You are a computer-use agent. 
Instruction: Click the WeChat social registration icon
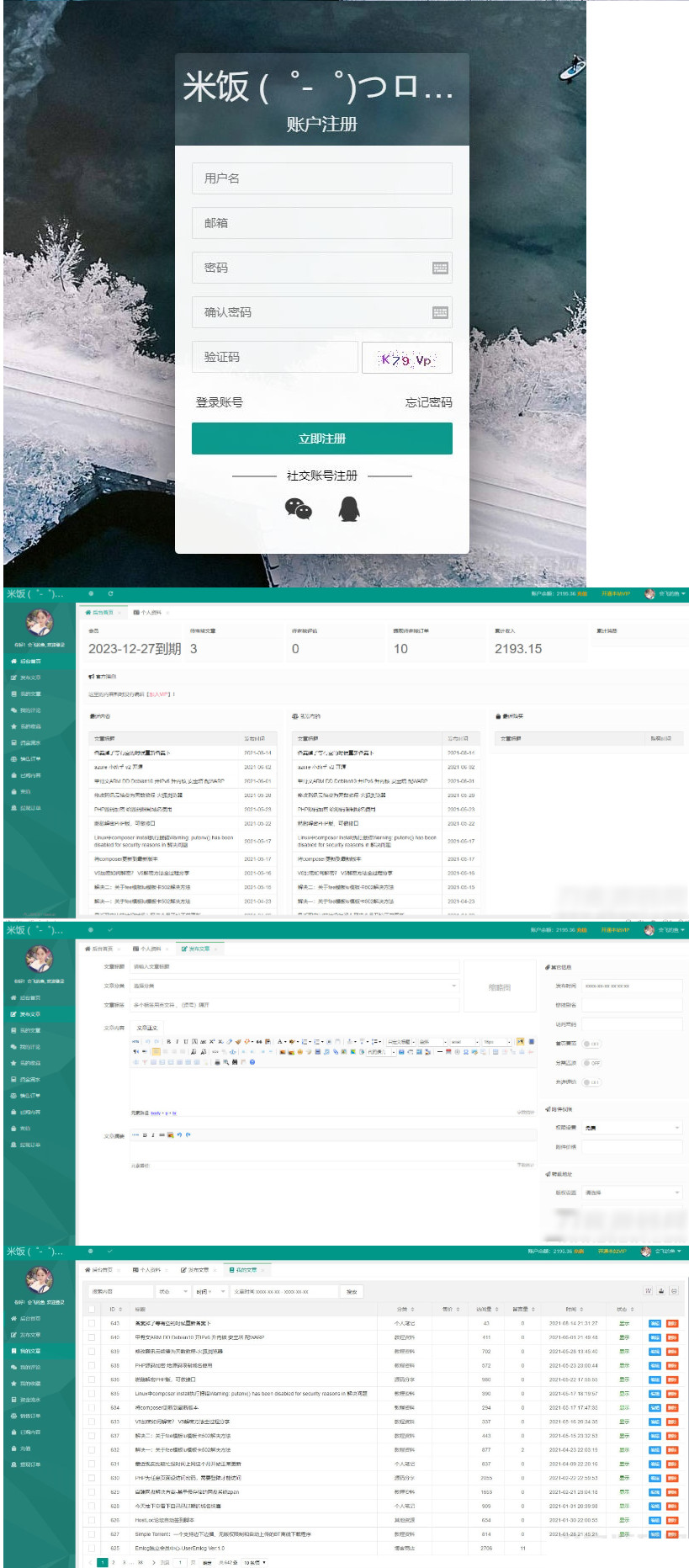tap(298, 508)
